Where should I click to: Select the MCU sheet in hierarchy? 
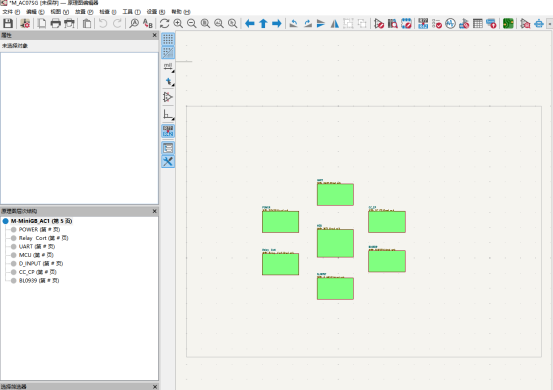pyautogui.click(x=36, y=255)
